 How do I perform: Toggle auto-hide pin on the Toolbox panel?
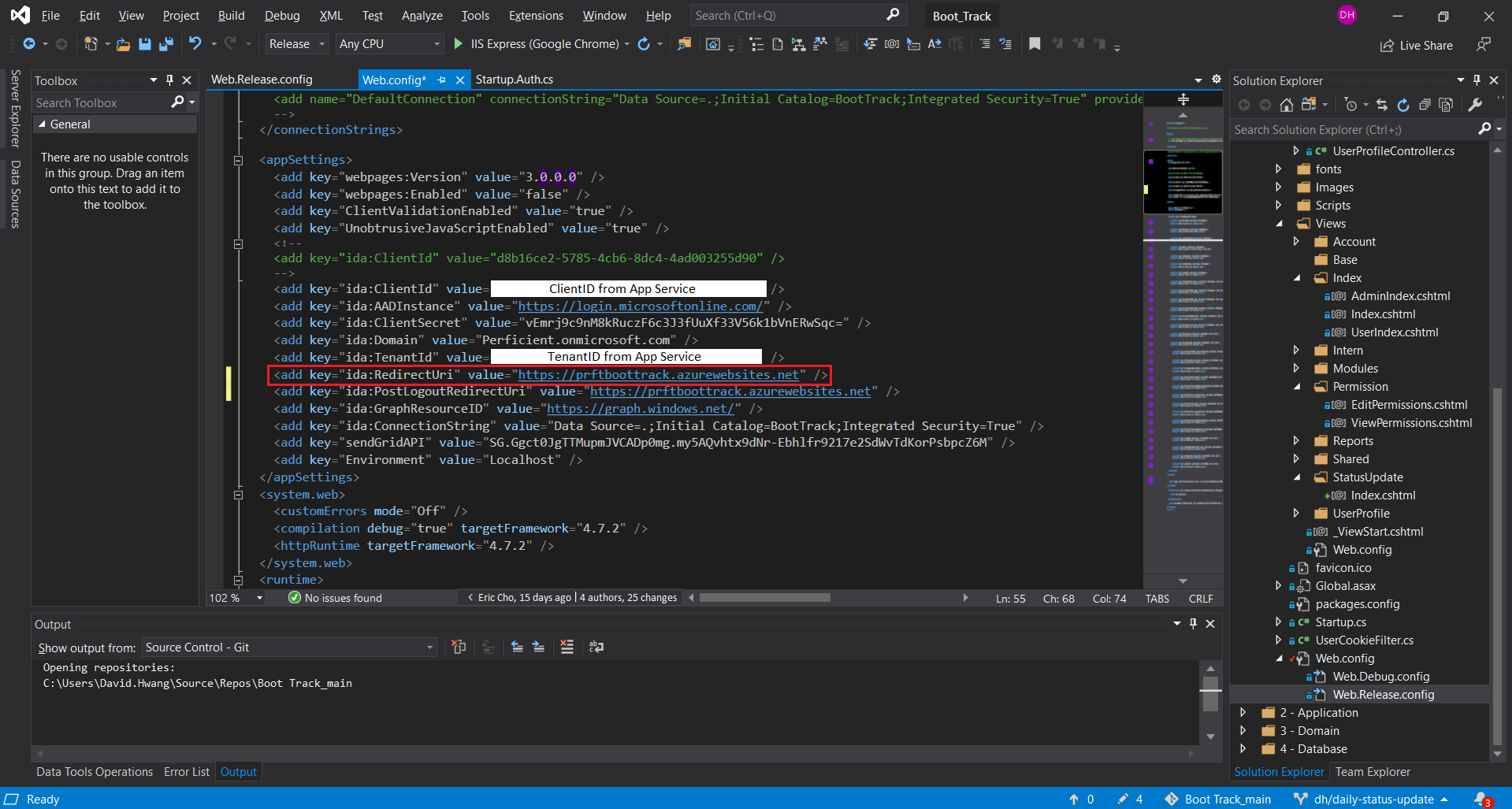169,80
